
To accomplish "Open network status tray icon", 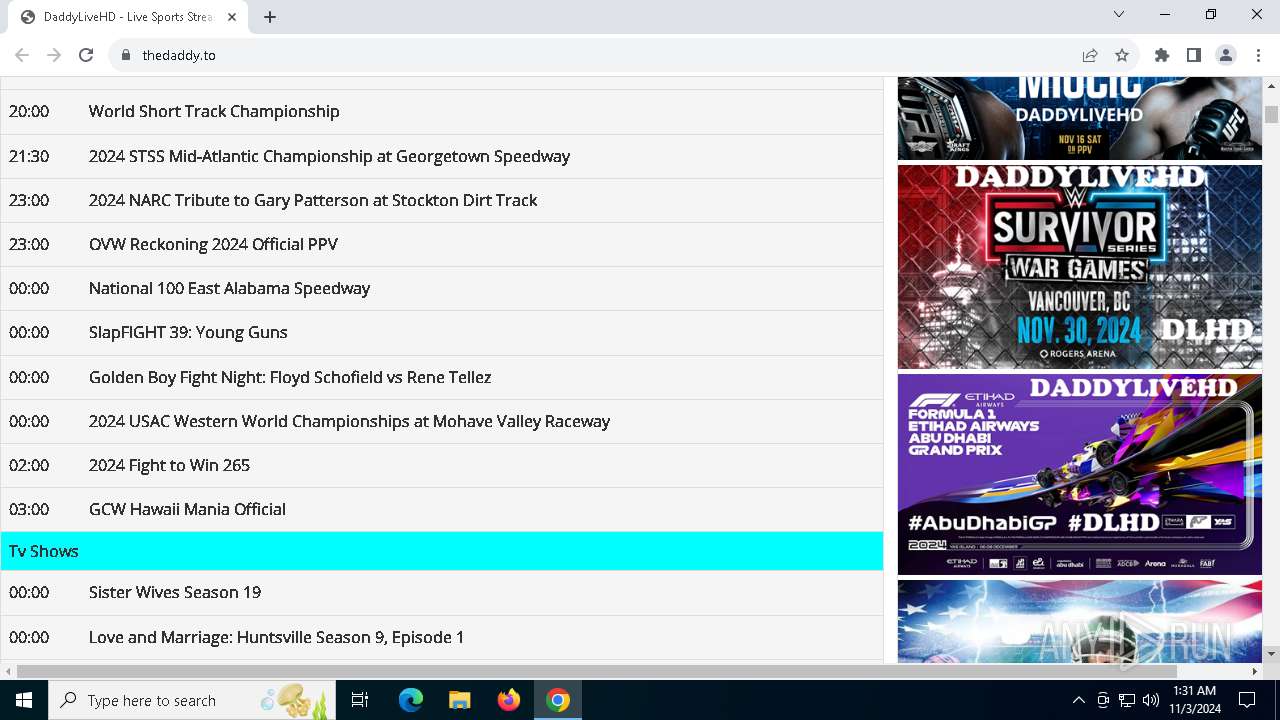I will click(1127, 700).
